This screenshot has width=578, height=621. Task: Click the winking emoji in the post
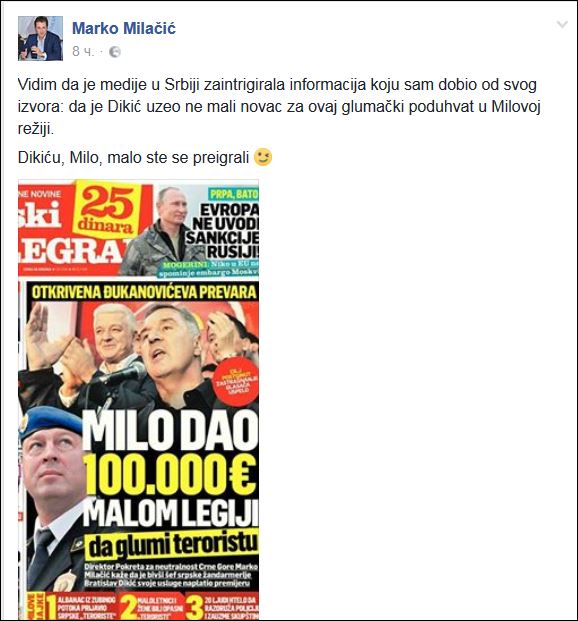point(263,157)
